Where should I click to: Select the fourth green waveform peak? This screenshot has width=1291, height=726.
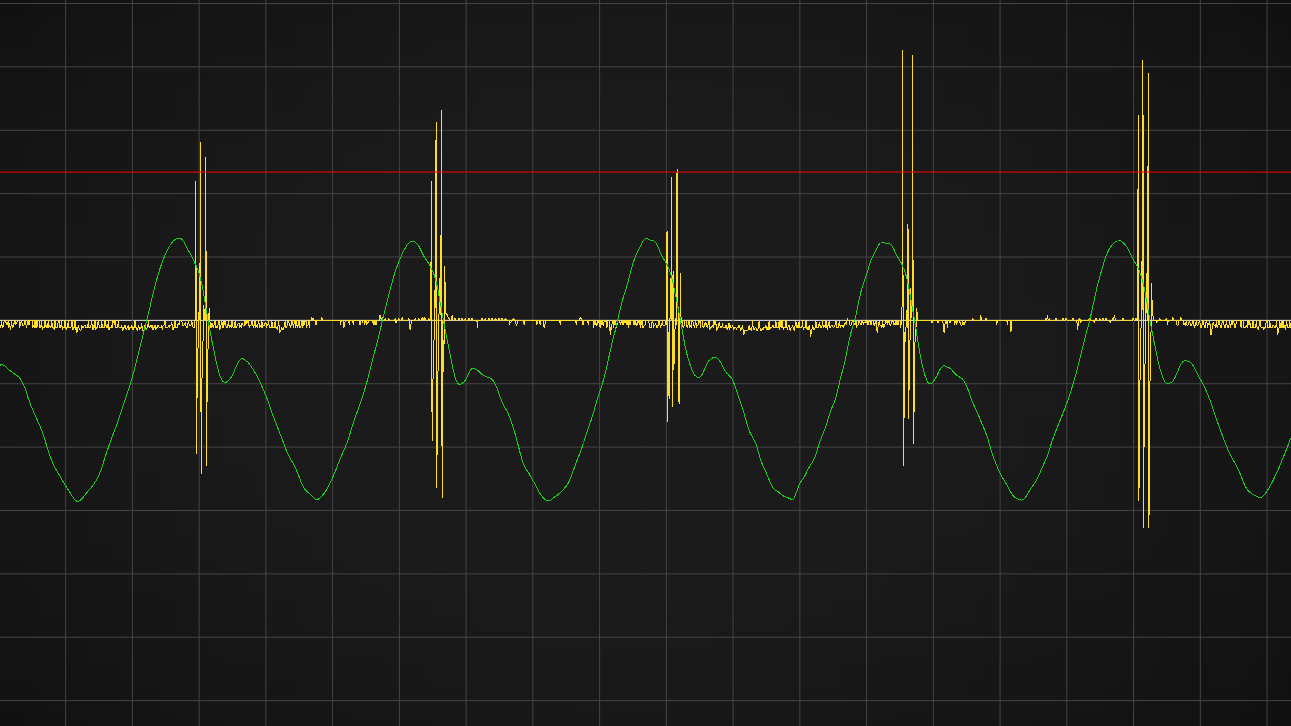pos(883,243)
